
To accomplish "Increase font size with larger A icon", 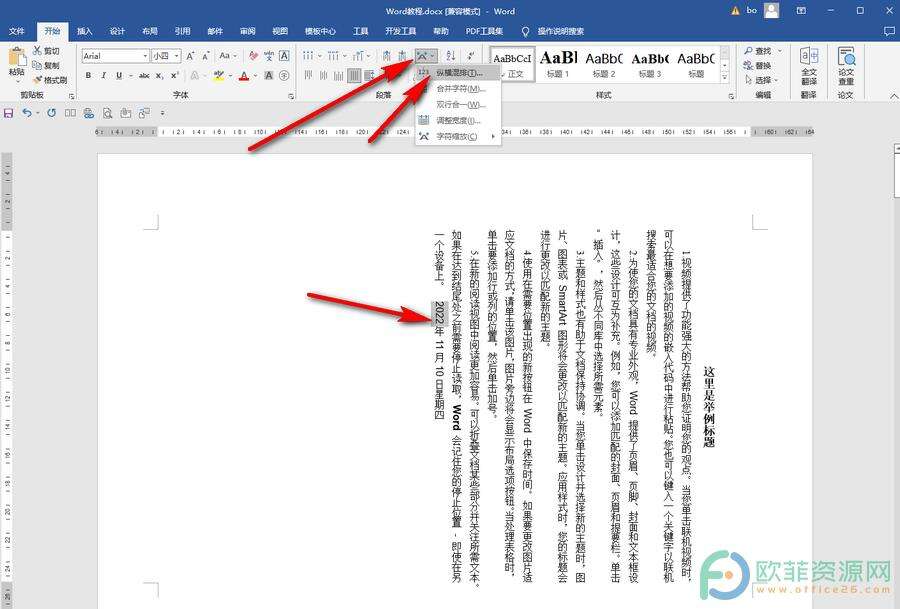I will click(190, 56).
